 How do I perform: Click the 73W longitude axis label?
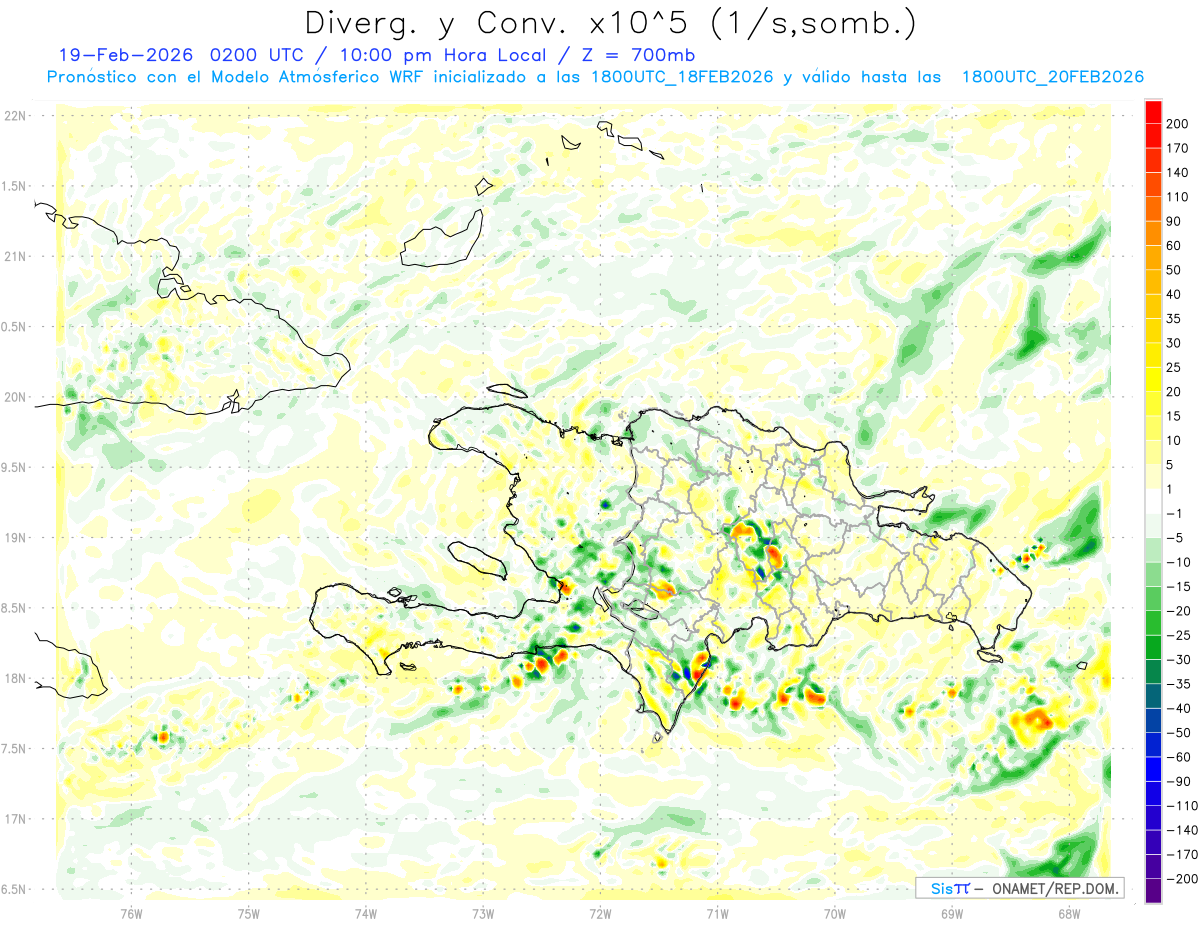(483, 913)
